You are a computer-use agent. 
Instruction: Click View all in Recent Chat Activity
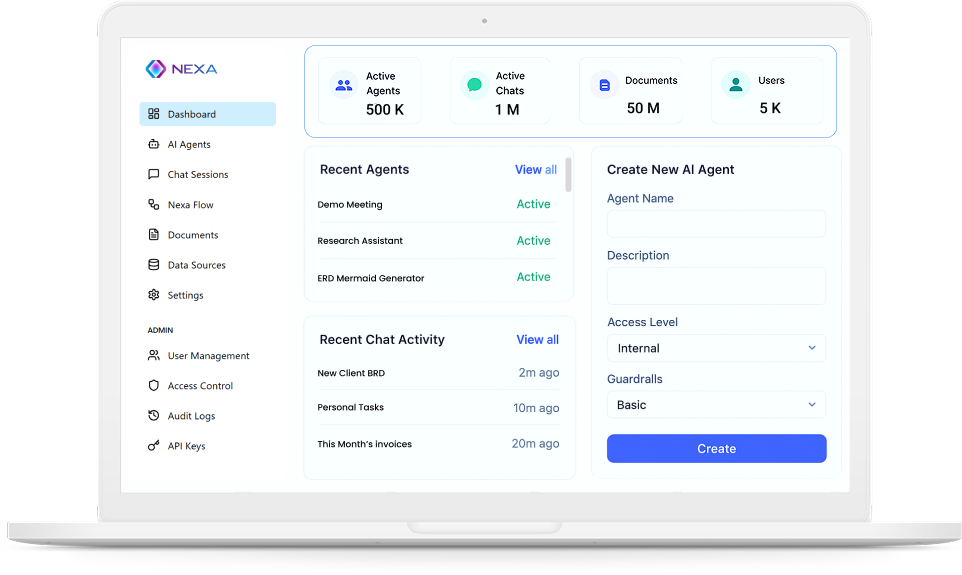(x=537, y=339)
